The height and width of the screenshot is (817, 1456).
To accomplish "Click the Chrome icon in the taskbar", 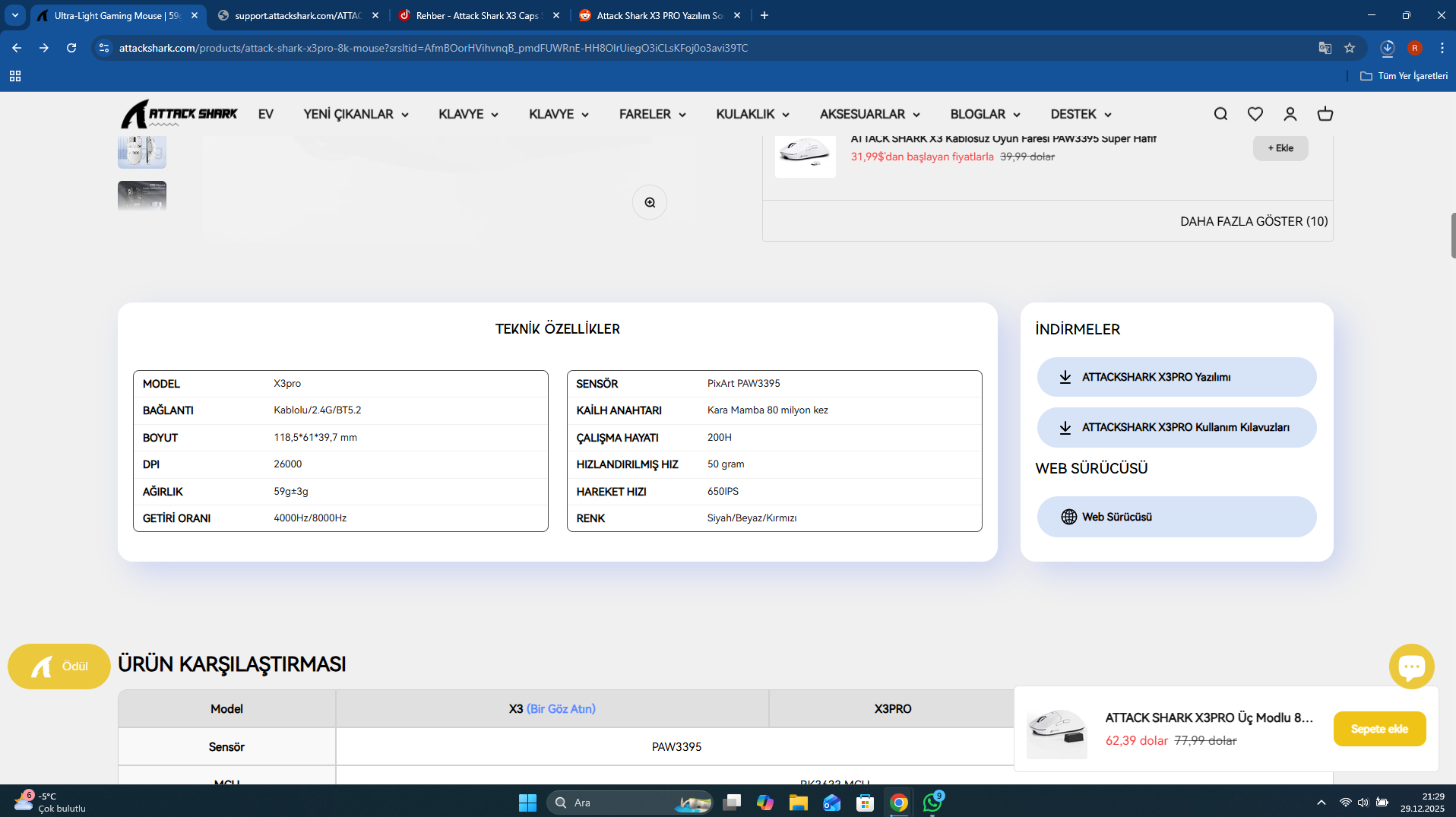I will pos(899,803).
